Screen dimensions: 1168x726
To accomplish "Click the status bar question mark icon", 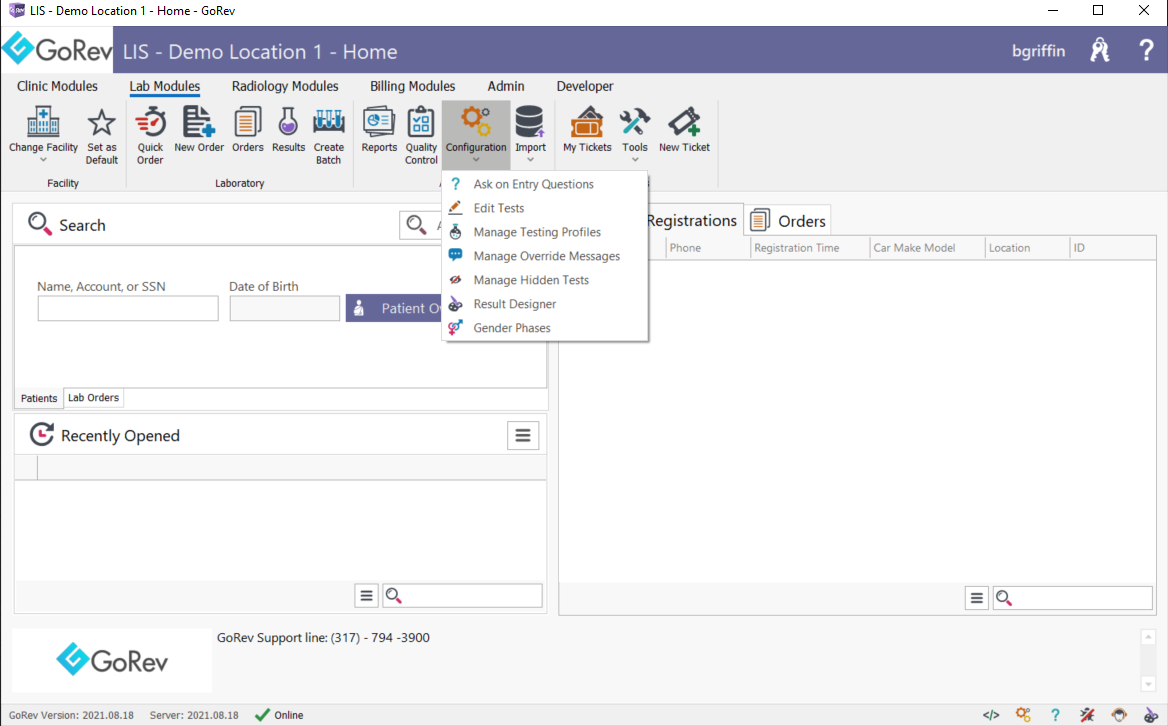I will tap(1055, 715).
